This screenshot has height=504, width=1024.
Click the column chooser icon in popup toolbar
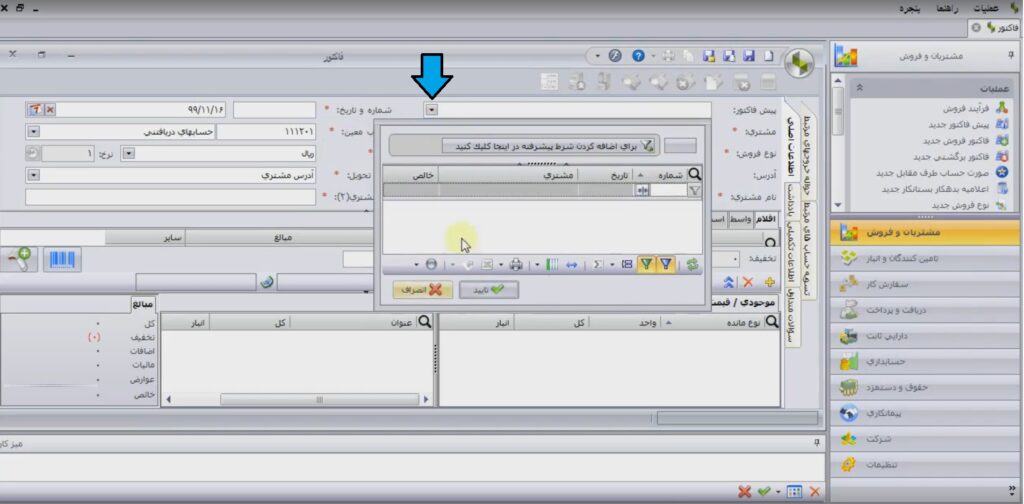point(552,264)
